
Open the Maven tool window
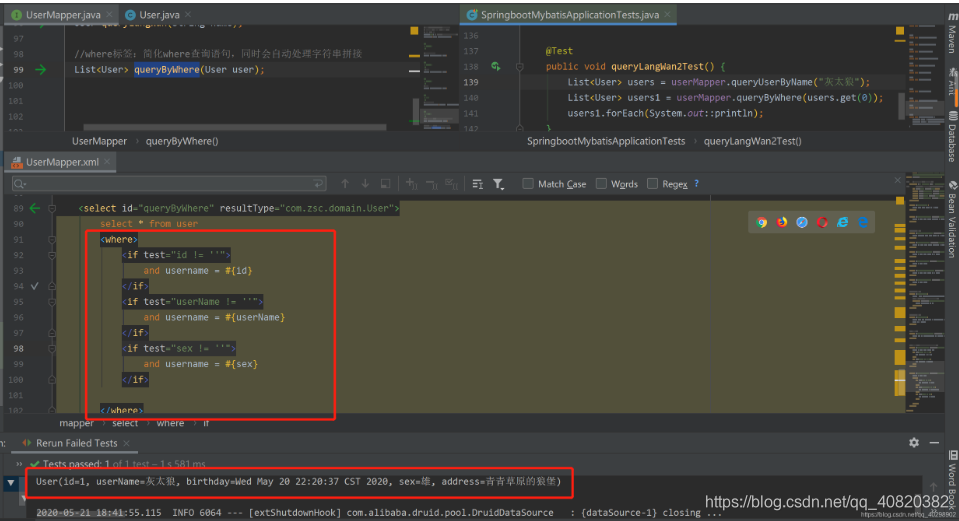tap(952, 32)
